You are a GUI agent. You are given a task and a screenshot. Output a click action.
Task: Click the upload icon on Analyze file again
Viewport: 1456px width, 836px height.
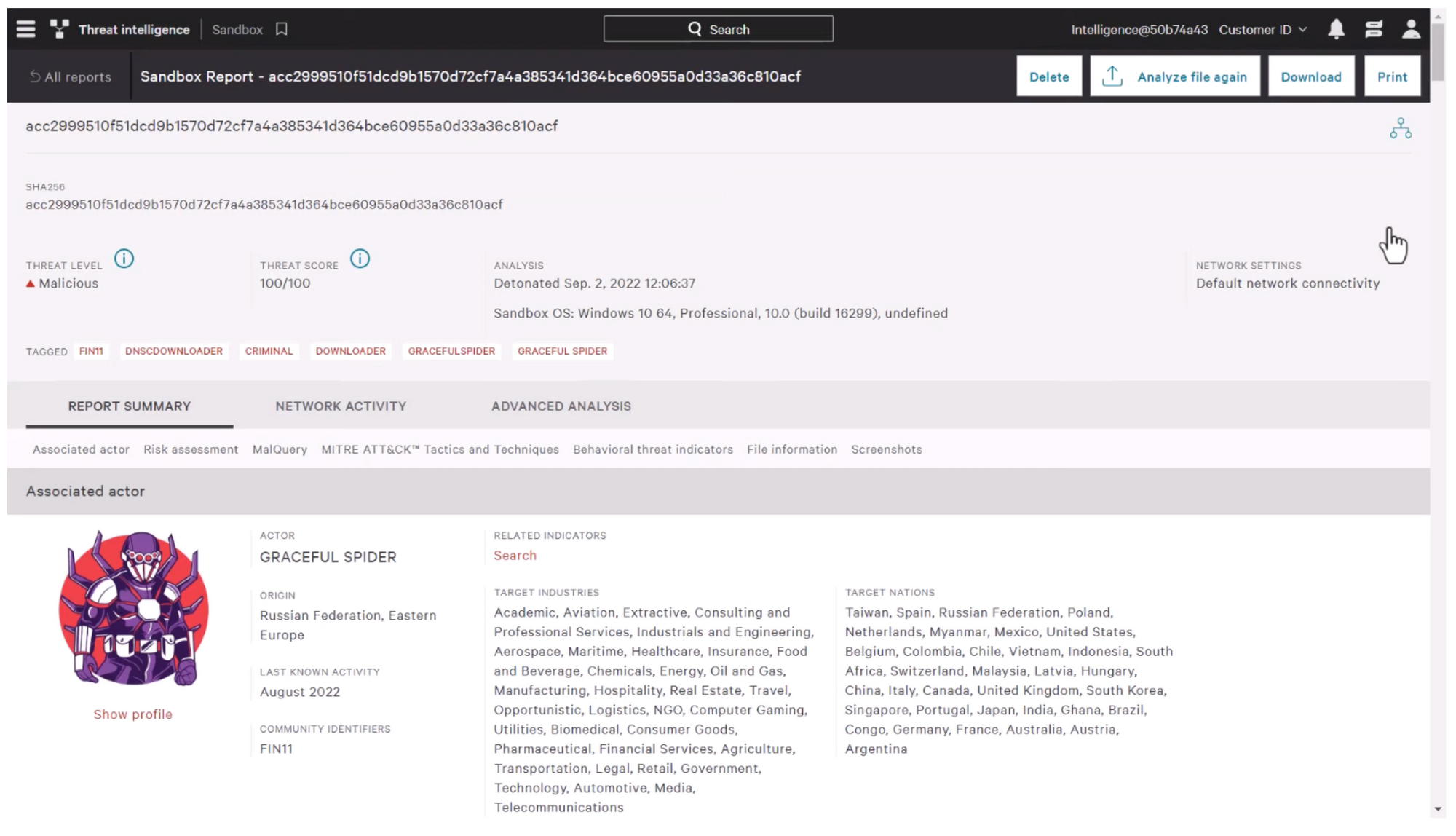click(x=1112, y=76)
